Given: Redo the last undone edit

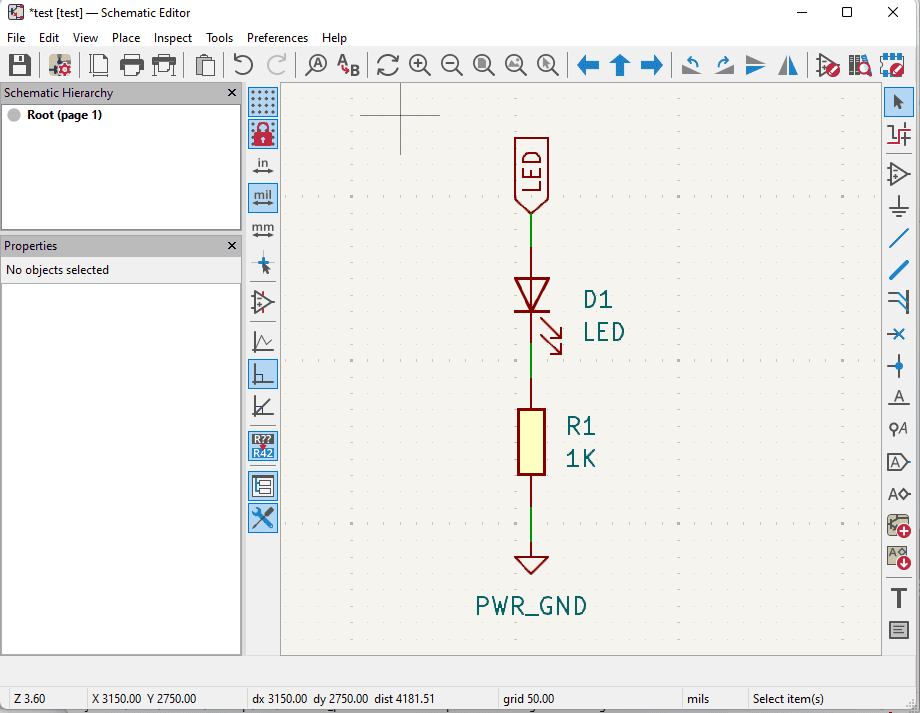Looking at the screenshot, I should coord(276,65).
